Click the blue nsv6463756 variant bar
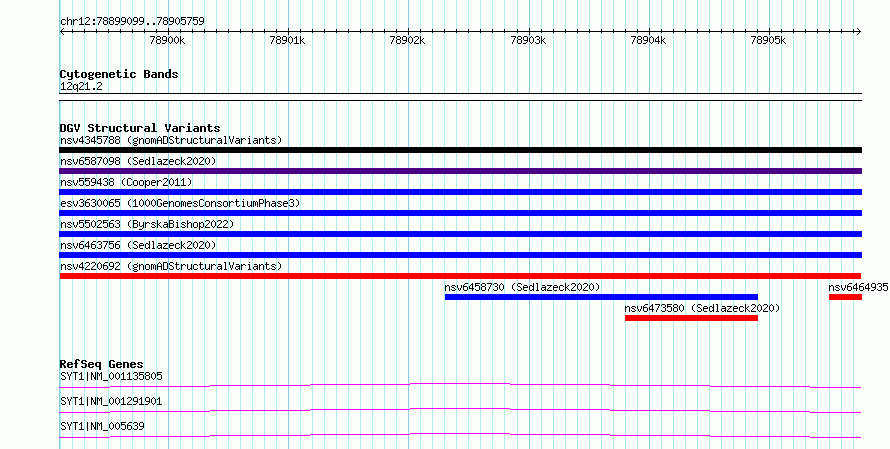Viewport: 890px width, 449px height. 460,255
